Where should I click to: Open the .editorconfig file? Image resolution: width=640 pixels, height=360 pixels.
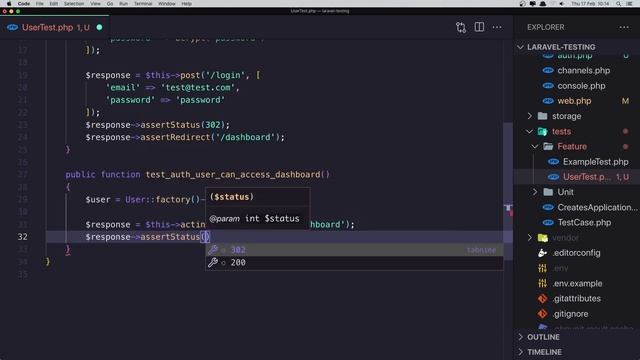tap(576, 253)
